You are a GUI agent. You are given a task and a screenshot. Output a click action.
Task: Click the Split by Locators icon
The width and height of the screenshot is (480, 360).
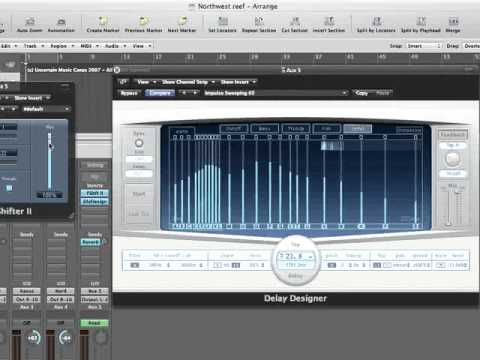[376, 22]
